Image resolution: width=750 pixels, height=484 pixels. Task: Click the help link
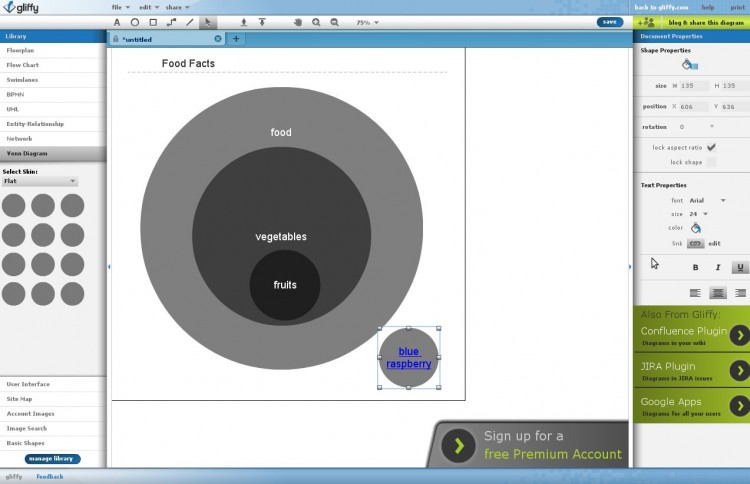(708, 7)
